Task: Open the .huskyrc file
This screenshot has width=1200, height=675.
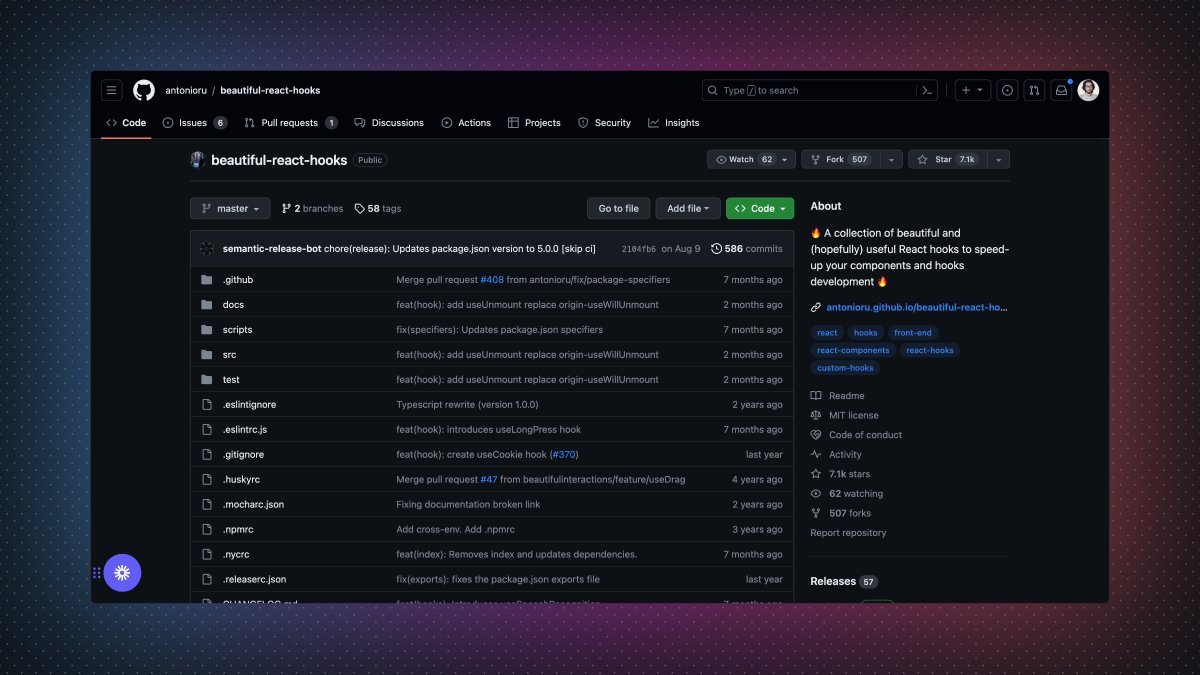Action: (241, 479)
